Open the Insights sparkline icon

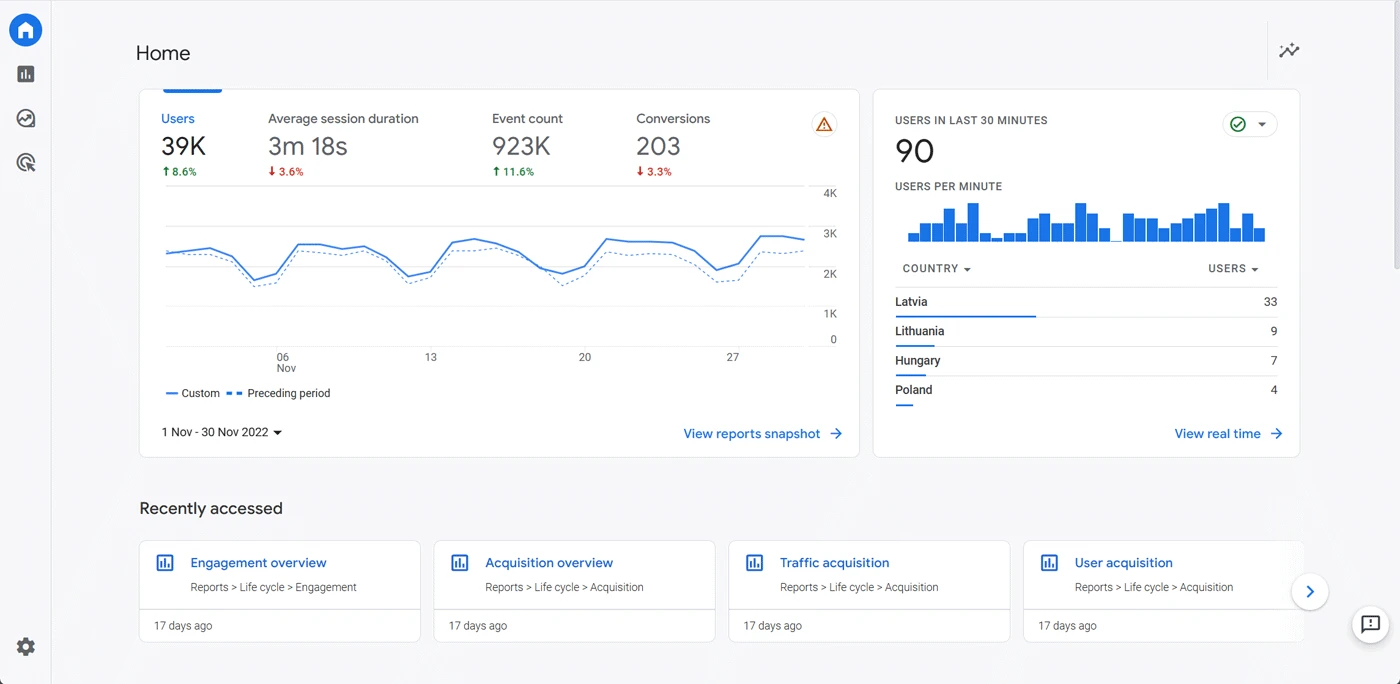point(1289,50)
